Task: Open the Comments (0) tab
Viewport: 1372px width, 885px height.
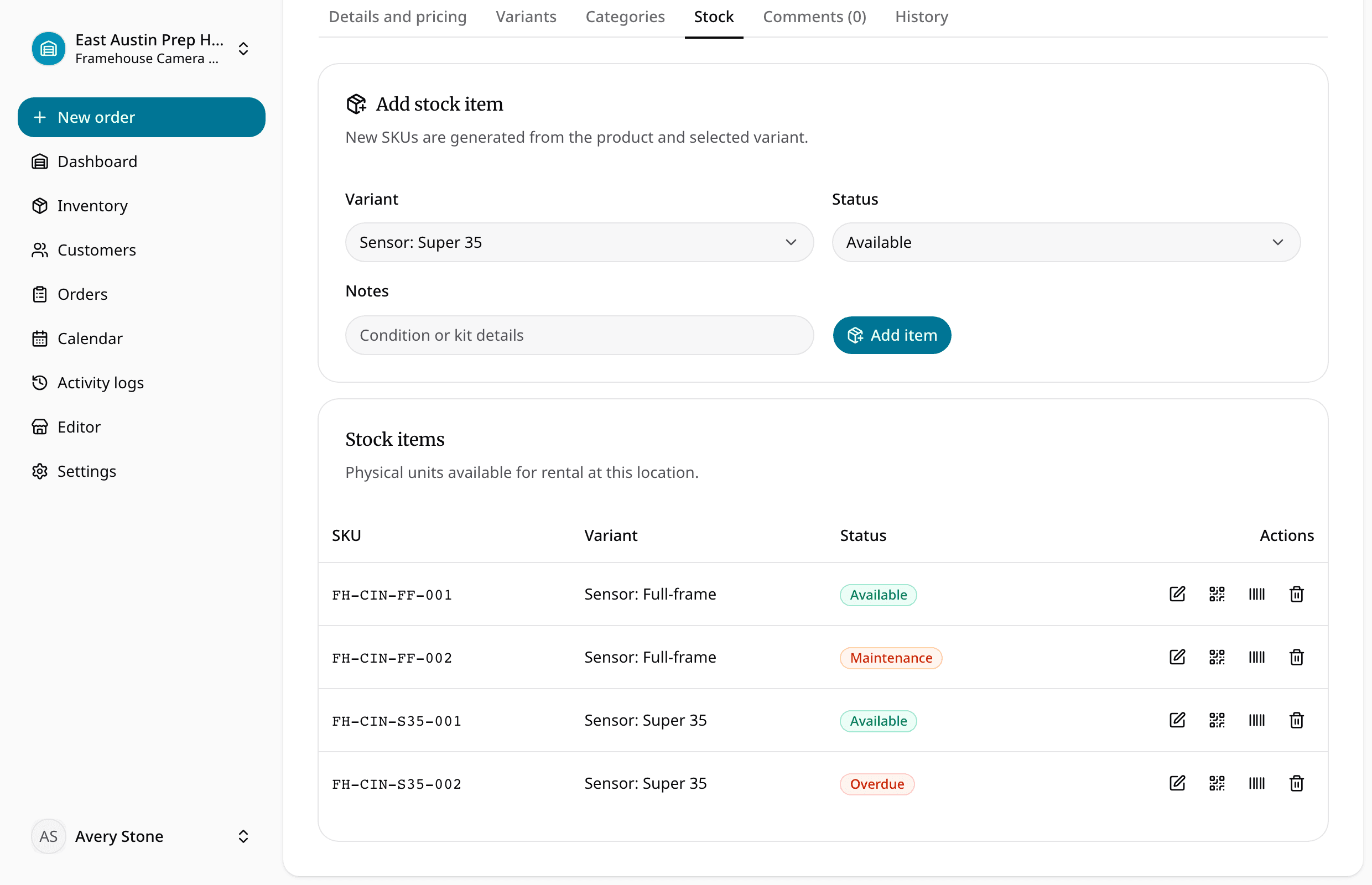Action: click(x=814, y=17)
